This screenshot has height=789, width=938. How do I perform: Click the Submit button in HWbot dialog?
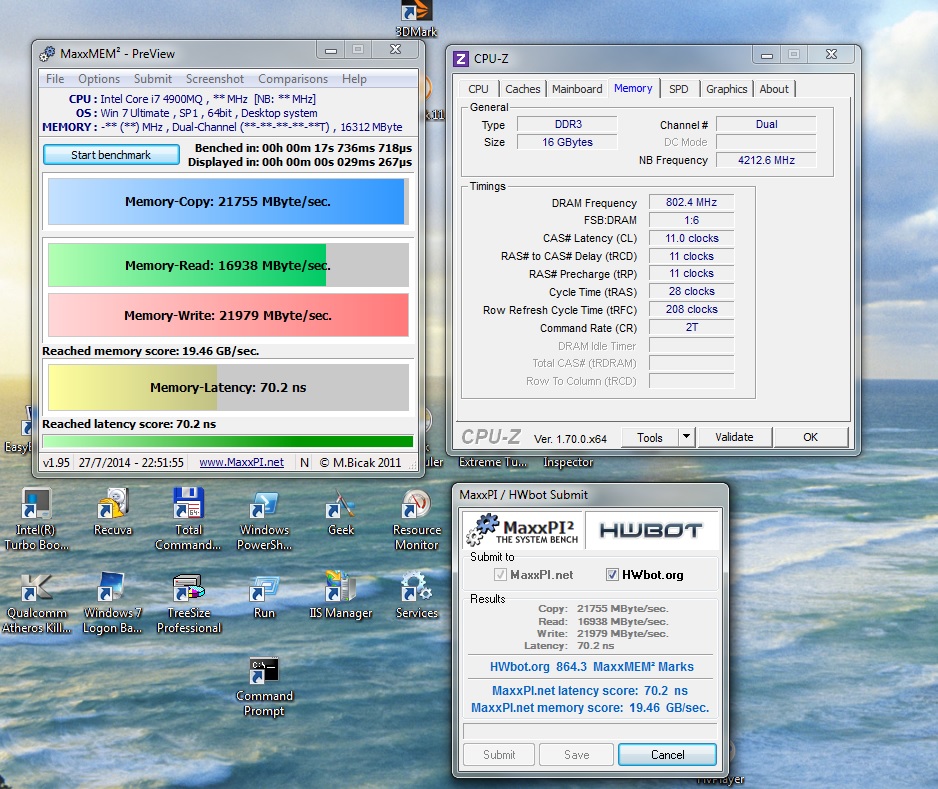[499, 755]
